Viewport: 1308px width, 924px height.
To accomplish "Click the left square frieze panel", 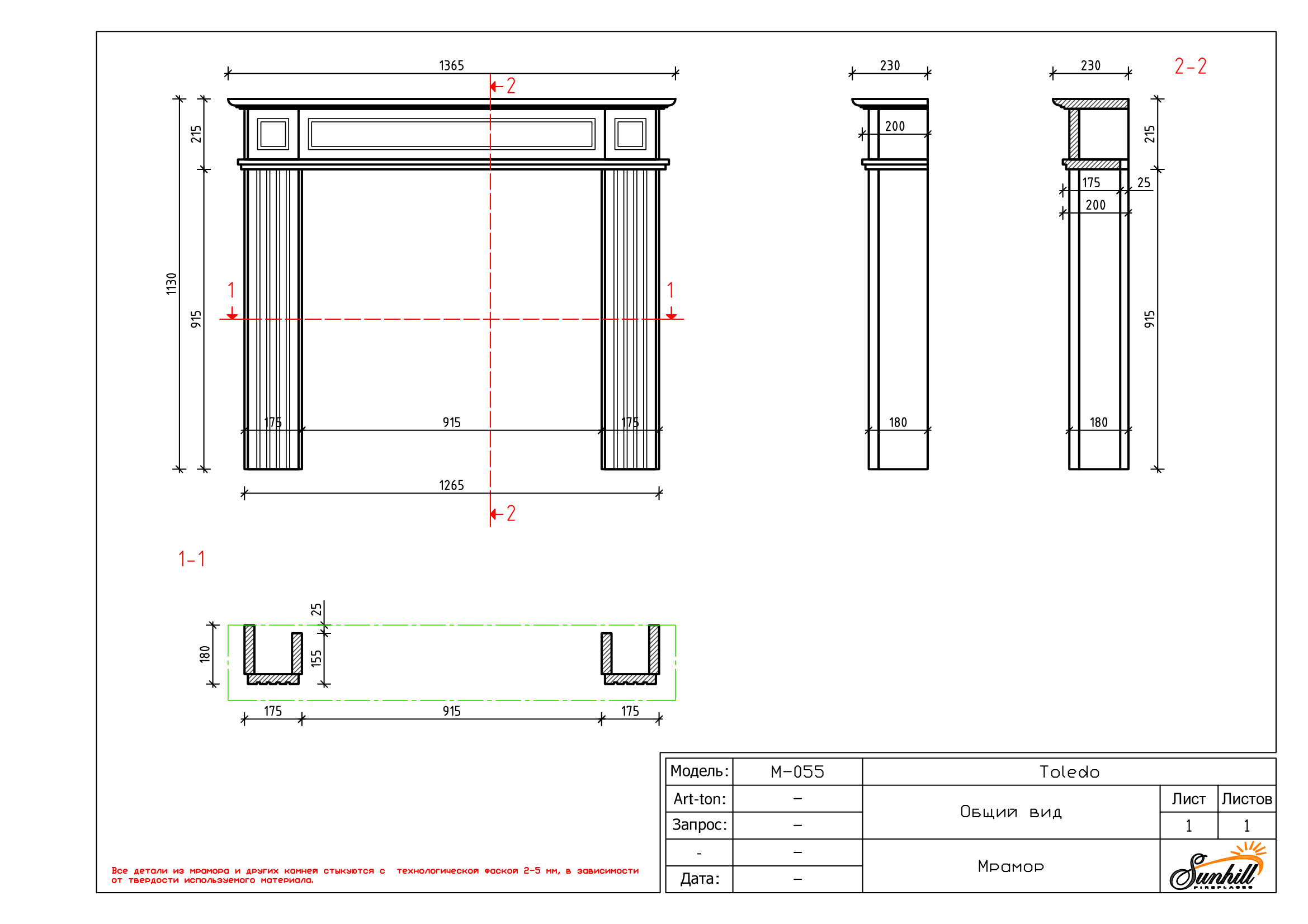I will click(x=273, y=134).
